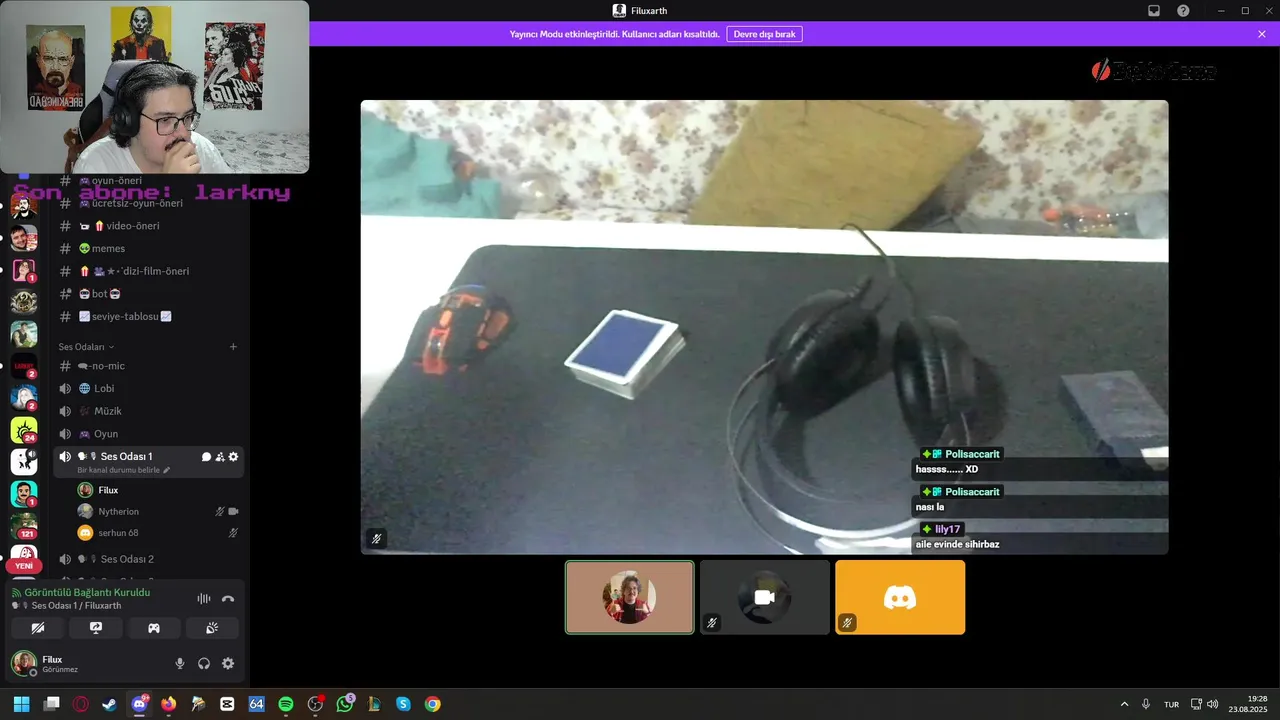The image size is (1280, 720).
Task: Join the Ses Odası 2 voice channel
Action: coord(150,559)
